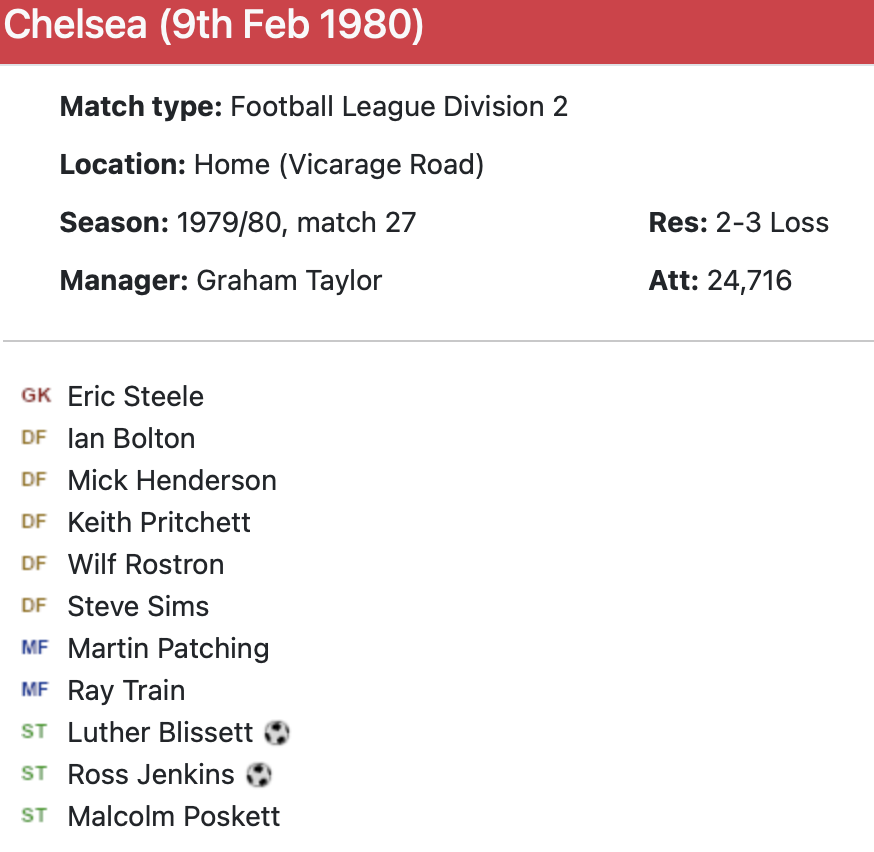The image size is (874, 852).
Task: Open Eric Steele's player page
Action: pos(135,396)
